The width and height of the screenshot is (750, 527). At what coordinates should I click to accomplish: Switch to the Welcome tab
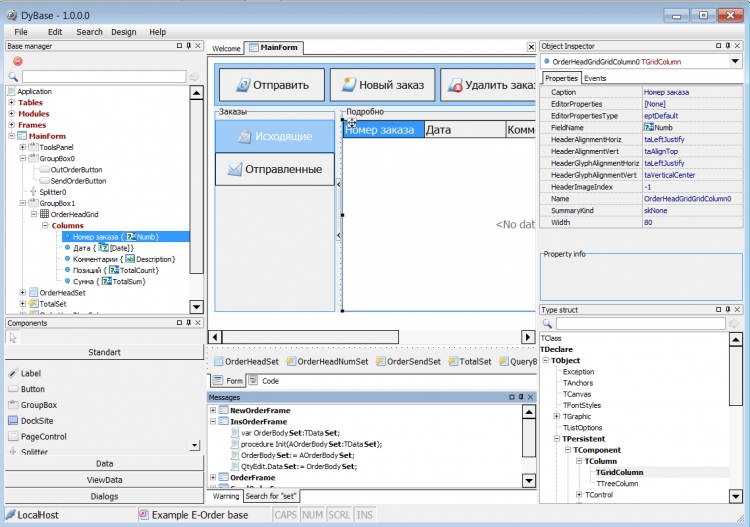tap(226, 48)
